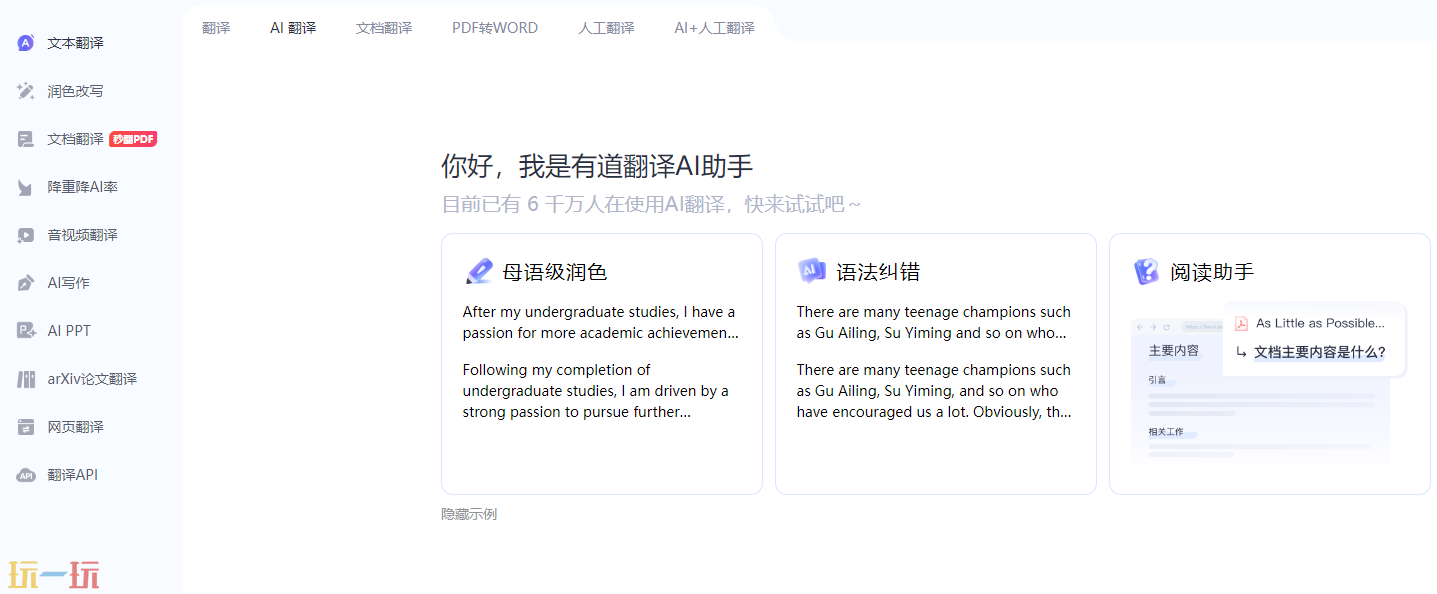Select the AI 翻译 tab
Viewport: 1437px width, 594px height.
[293, 28]
